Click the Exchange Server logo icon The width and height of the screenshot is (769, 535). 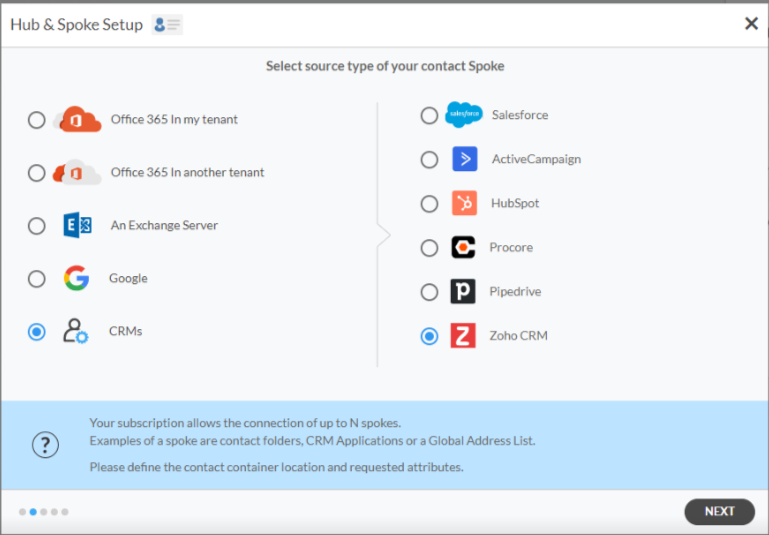point(77,225)
